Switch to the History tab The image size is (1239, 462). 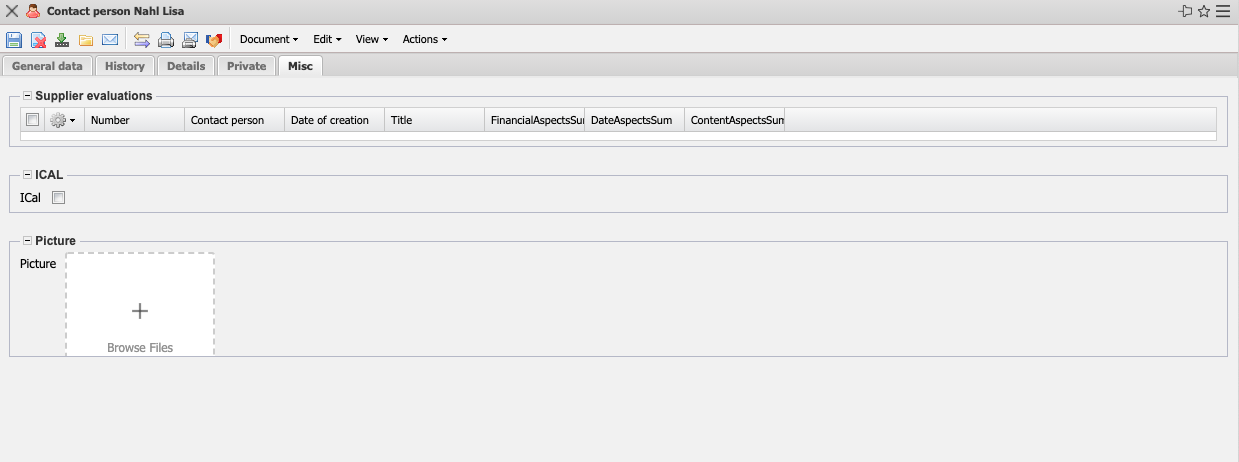click(125, 66)
